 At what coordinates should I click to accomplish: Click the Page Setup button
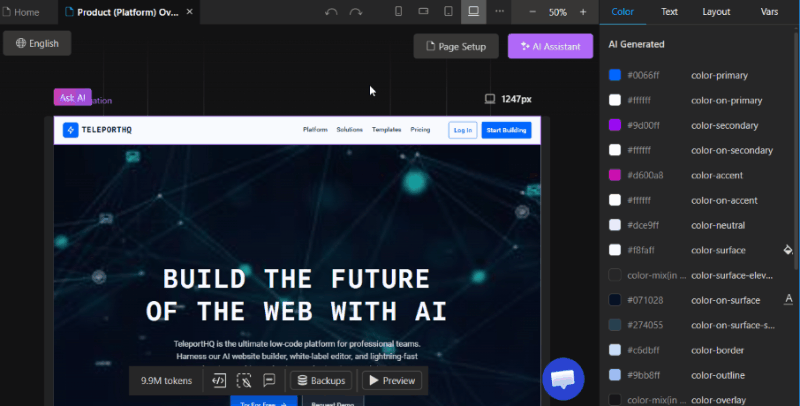(456, 46)
